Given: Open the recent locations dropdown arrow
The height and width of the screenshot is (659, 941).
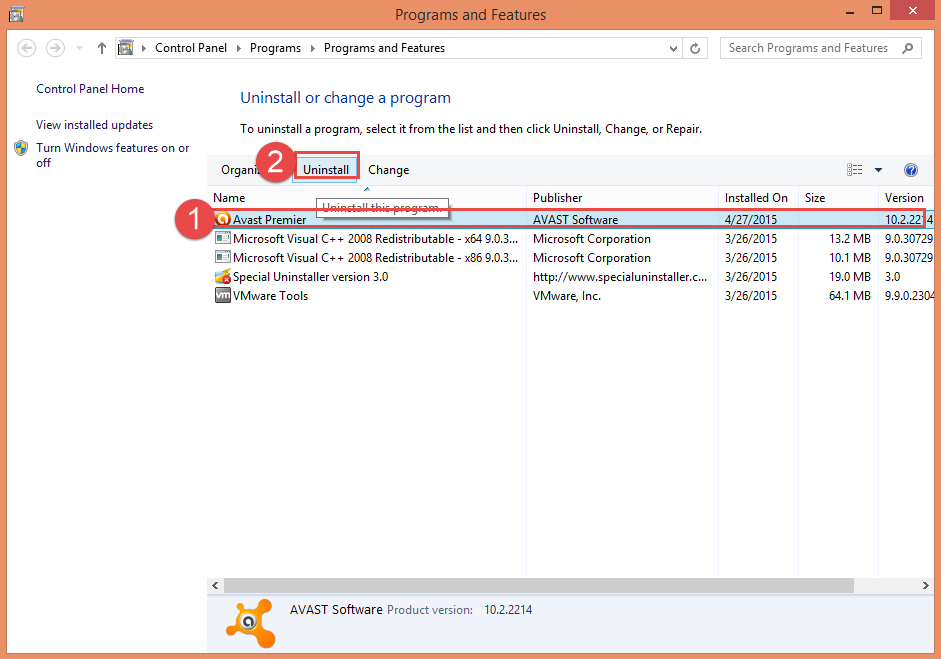Looking at the screenshot, I should (x=79, y=48).
